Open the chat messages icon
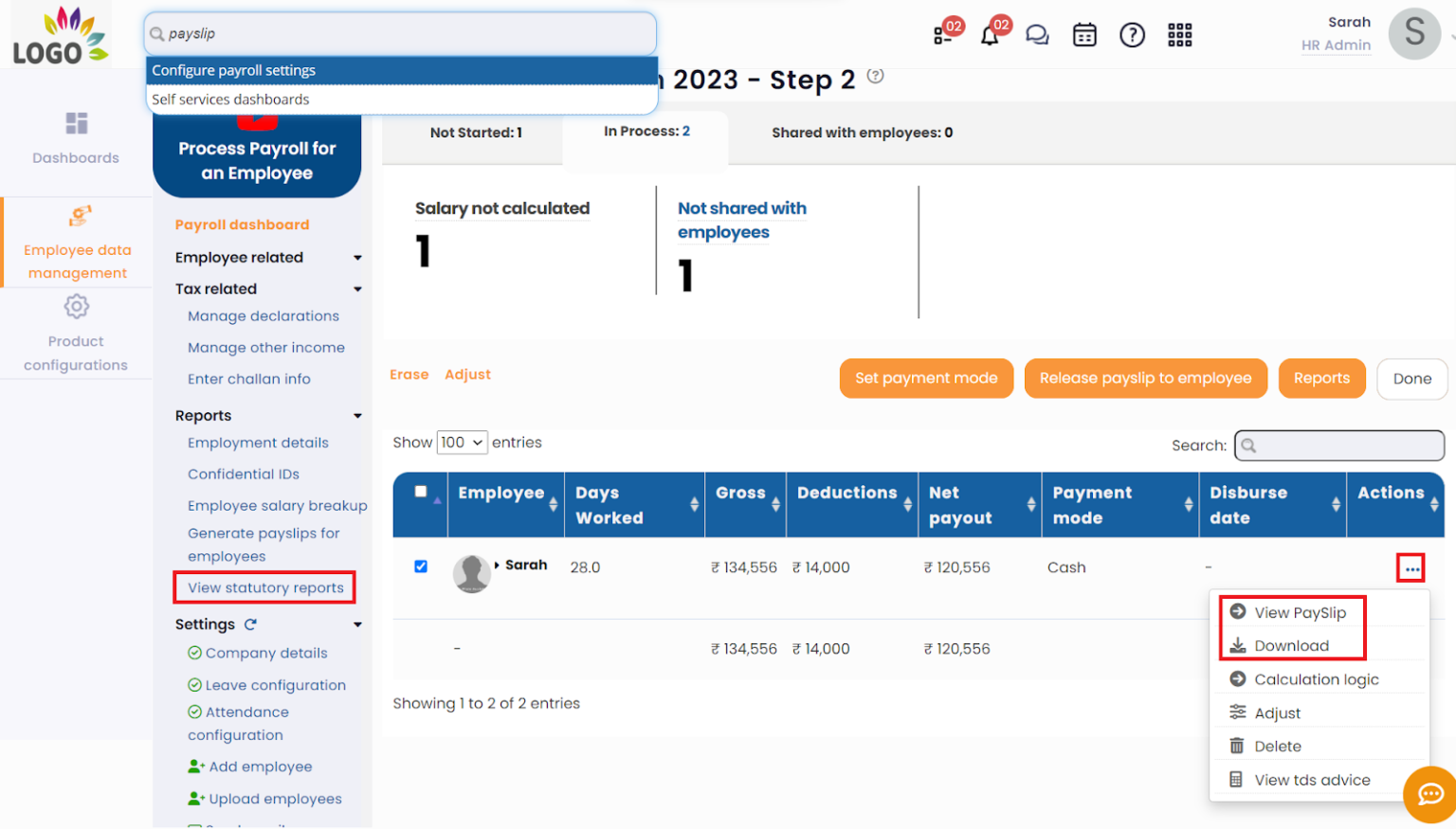This screenshot has height=829, width=1456. coord(1037,34)
